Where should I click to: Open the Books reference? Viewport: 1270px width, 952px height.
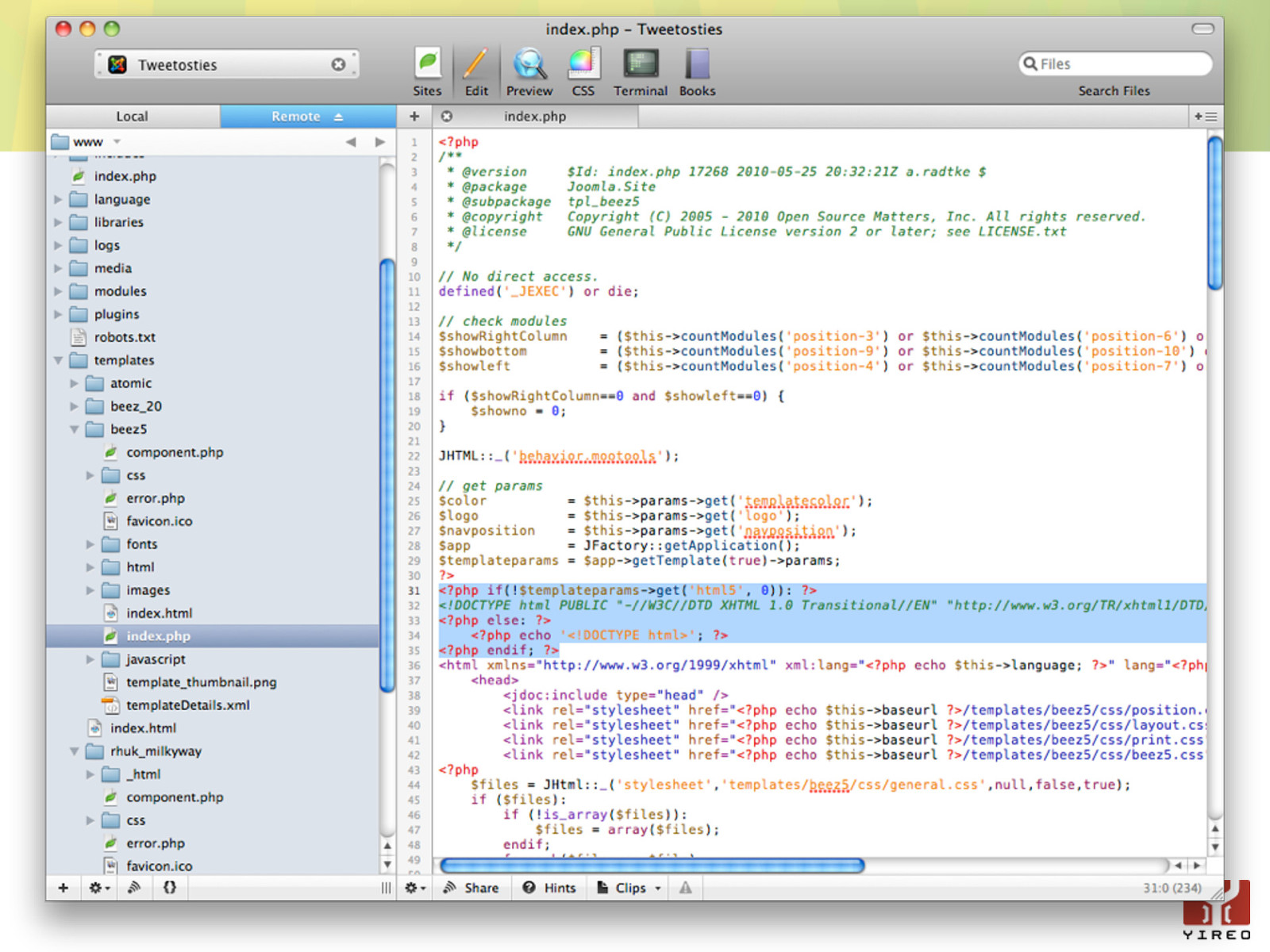tap(697, 72)
